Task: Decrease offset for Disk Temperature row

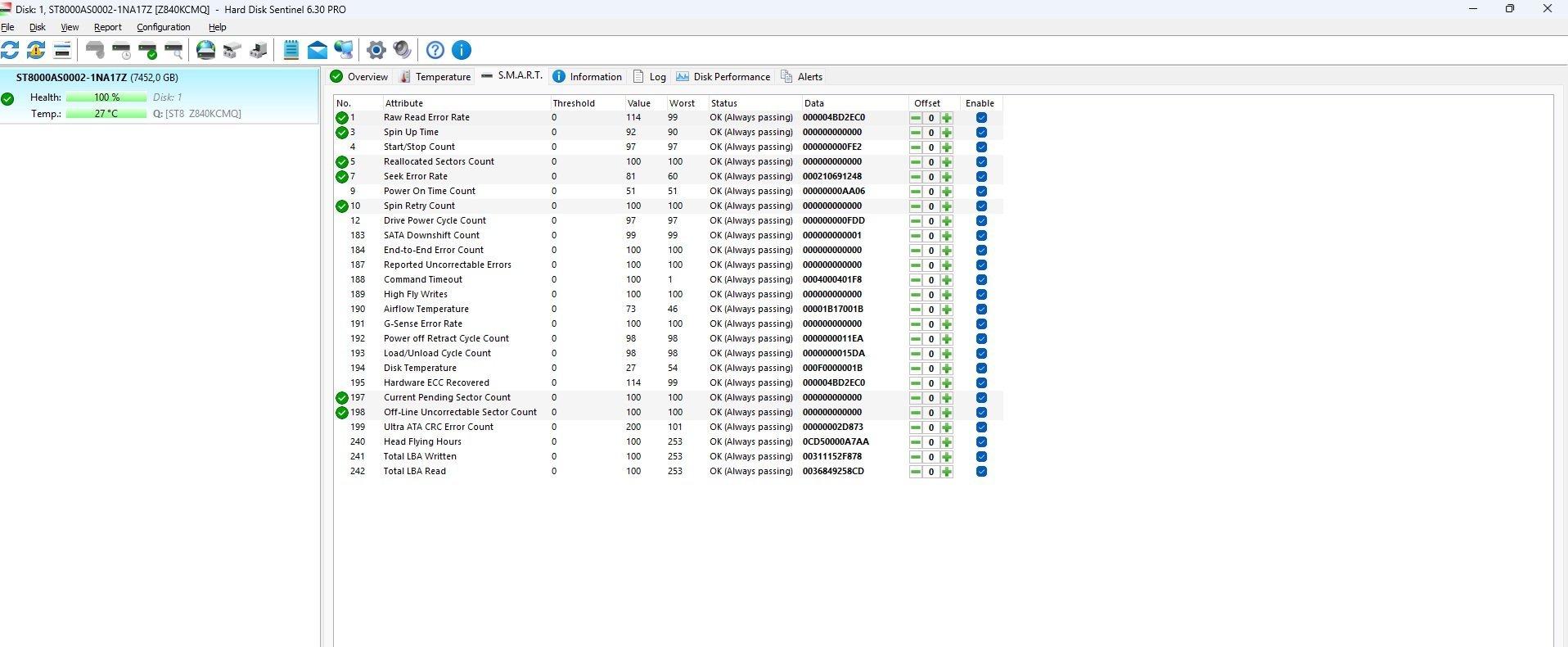Action: (x=916, y=369)
